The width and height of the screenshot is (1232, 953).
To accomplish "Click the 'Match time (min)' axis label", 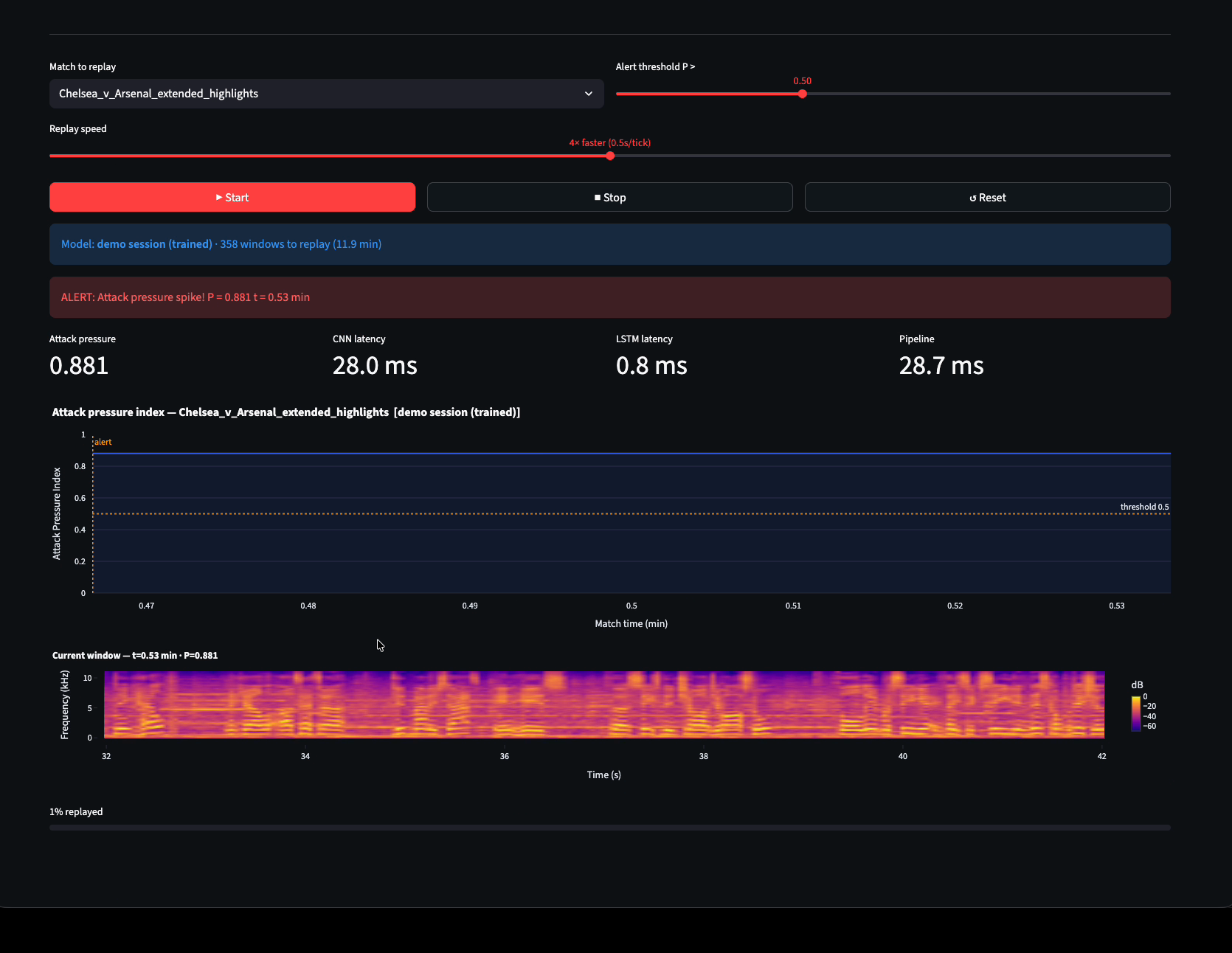I will click(x=631, y=624).
